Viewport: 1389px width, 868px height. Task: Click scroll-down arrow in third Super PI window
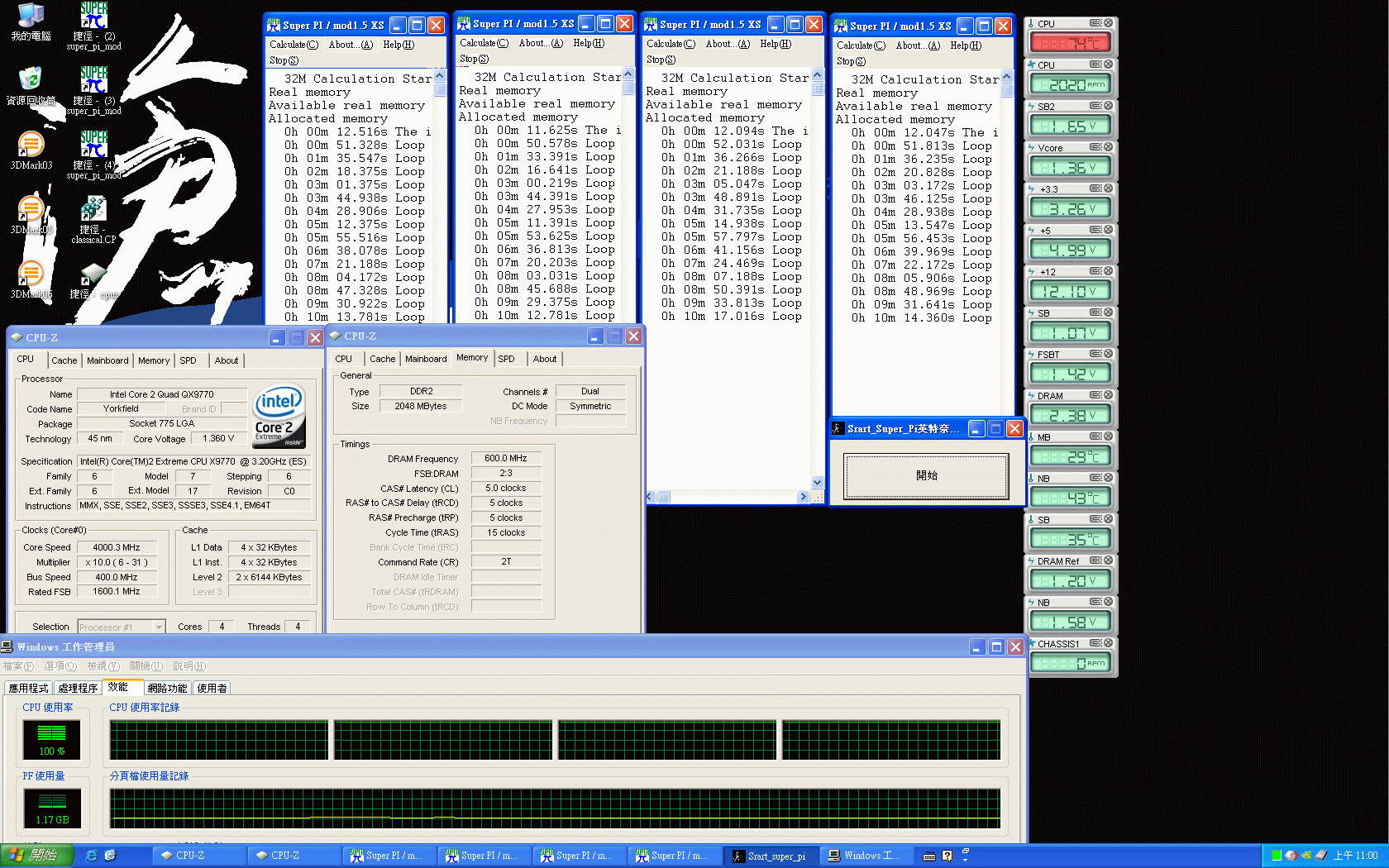817,482
